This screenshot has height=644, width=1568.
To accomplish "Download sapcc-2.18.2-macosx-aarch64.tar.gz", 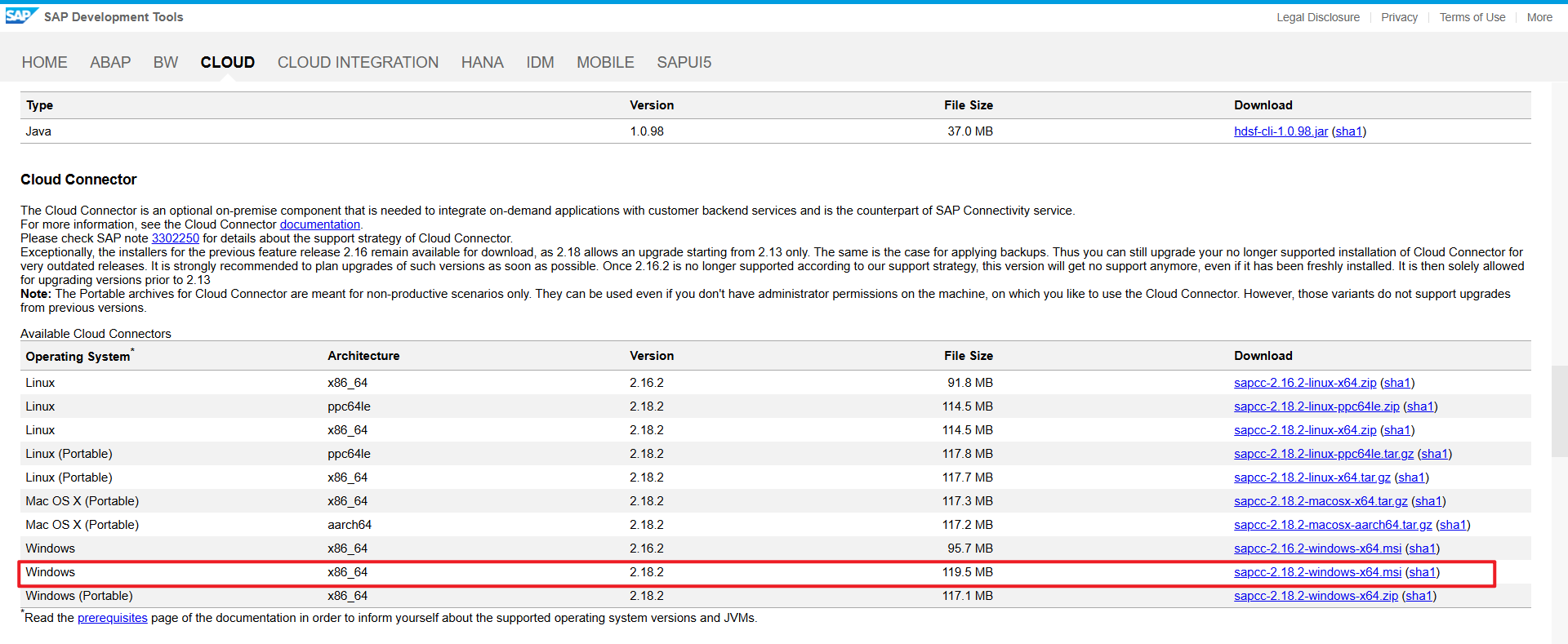I will coord(1333,525).
